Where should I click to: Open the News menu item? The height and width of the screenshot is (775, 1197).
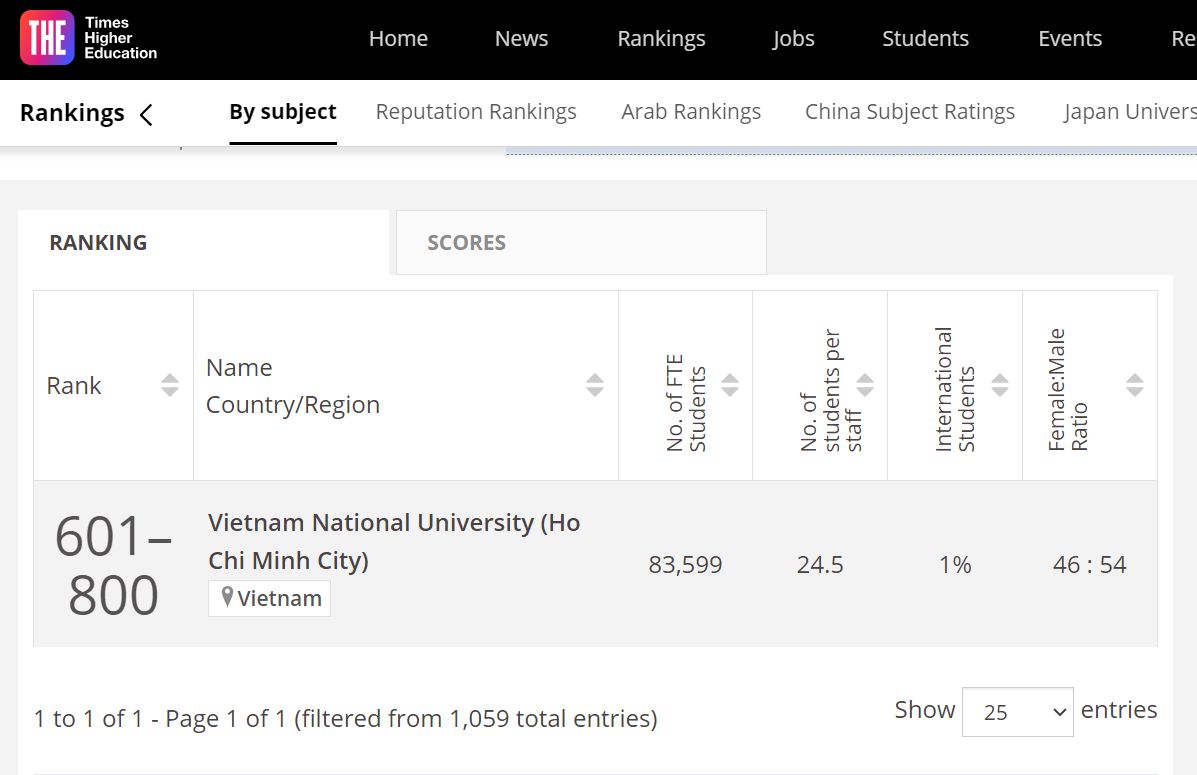(521, 39)
